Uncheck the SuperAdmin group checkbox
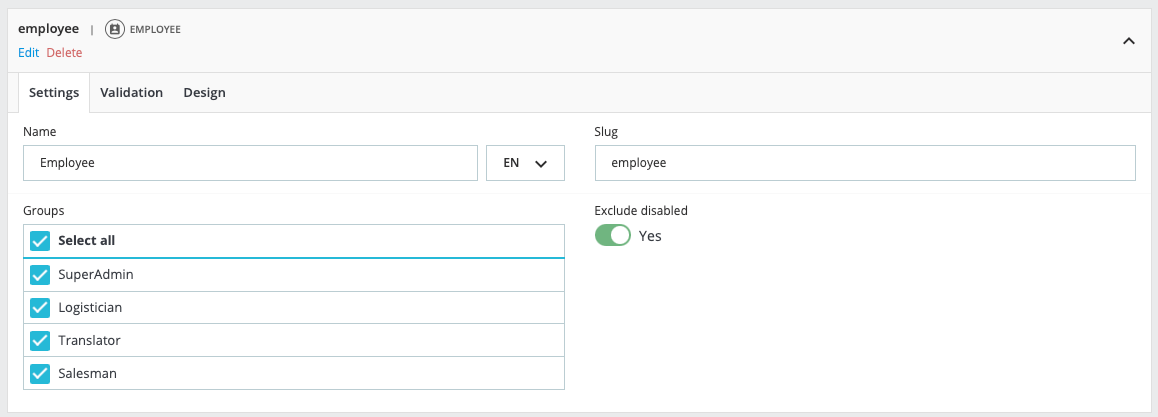Image resolution: width=1158 pixels, height=417 pixels. [40, 275]
